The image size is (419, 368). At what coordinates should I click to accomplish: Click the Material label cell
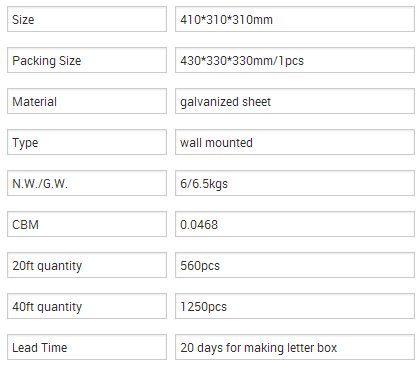tap(87, 101)
